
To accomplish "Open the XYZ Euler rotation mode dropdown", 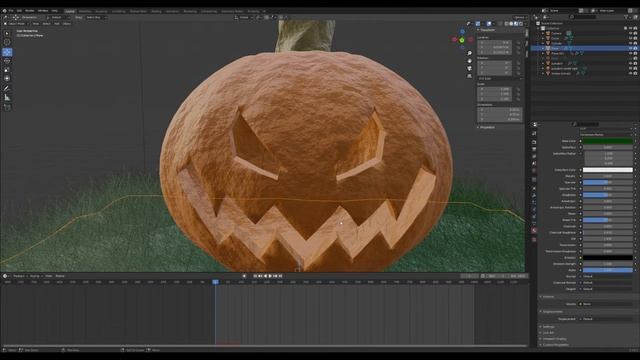I will tap(500, 78).
